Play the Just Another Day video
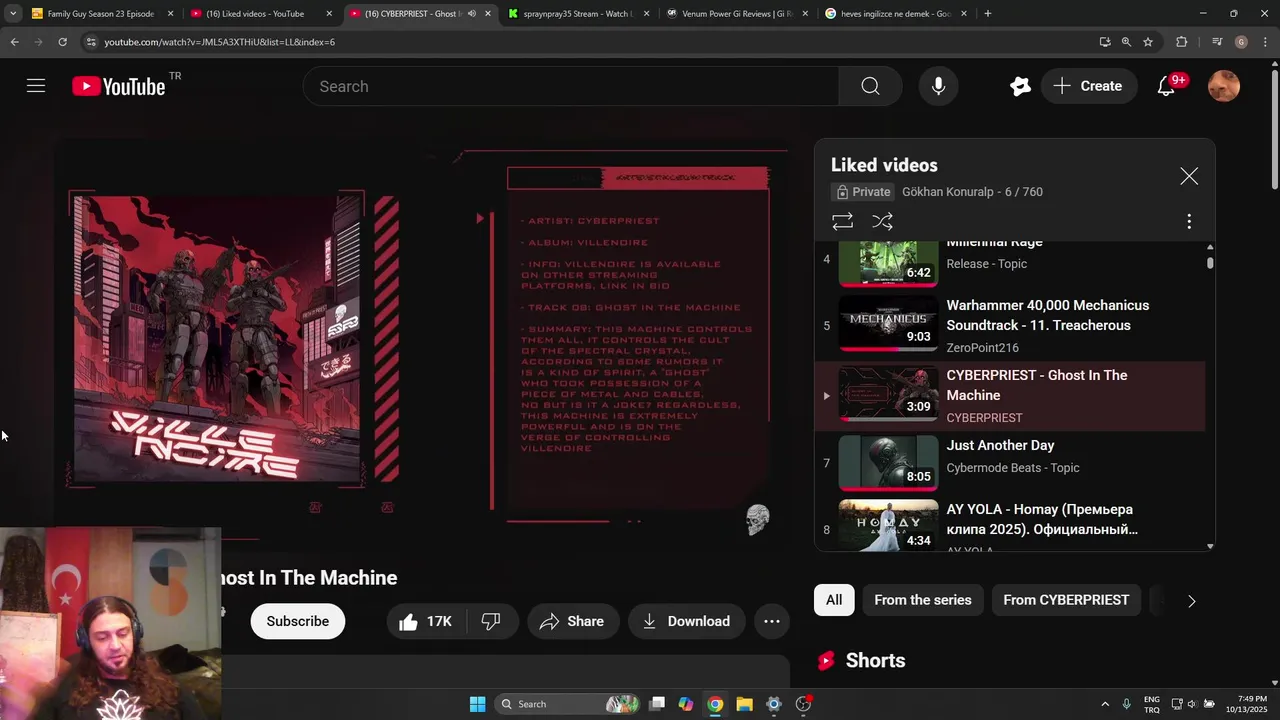The width and height of the screenshot is (1280, 720). (x=1010, y=465)
